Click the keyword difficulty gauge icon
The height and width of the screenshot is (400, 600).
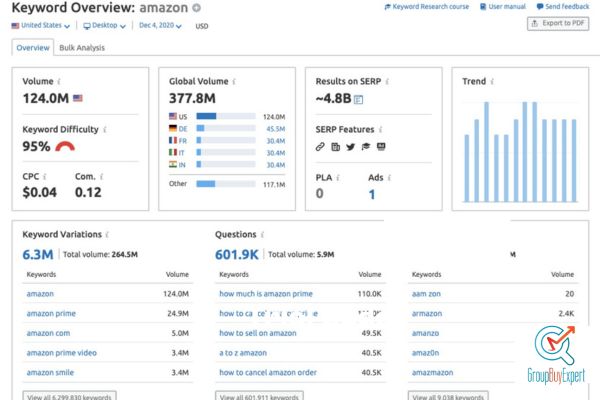pyautogui.click(x=65, y=146)
